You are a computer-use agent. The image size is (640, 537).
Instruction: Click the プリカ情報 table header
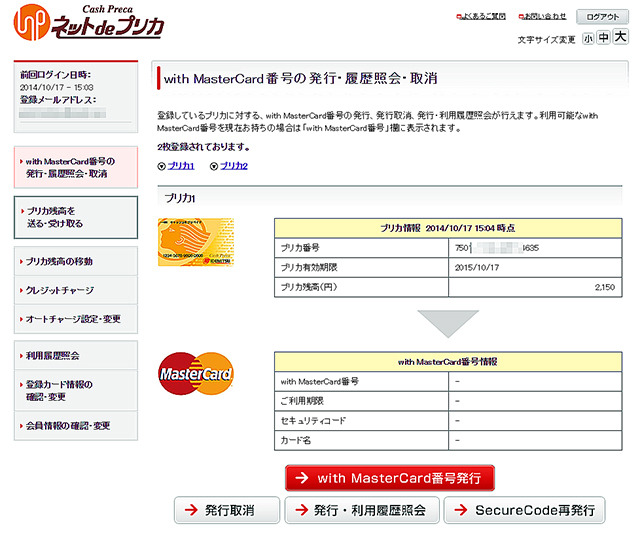[448, 228]
